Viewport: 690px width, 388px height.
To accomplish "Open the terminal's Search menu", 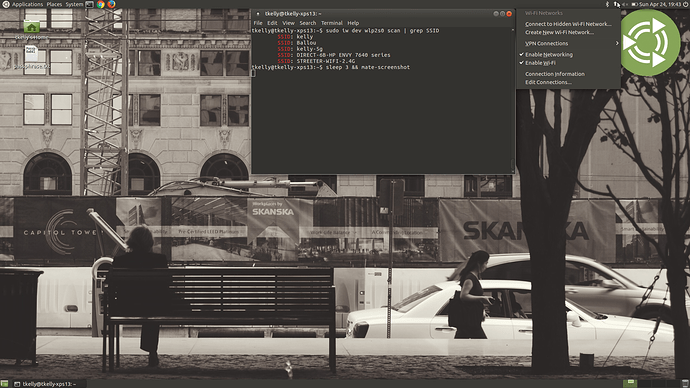I will 308,23.
